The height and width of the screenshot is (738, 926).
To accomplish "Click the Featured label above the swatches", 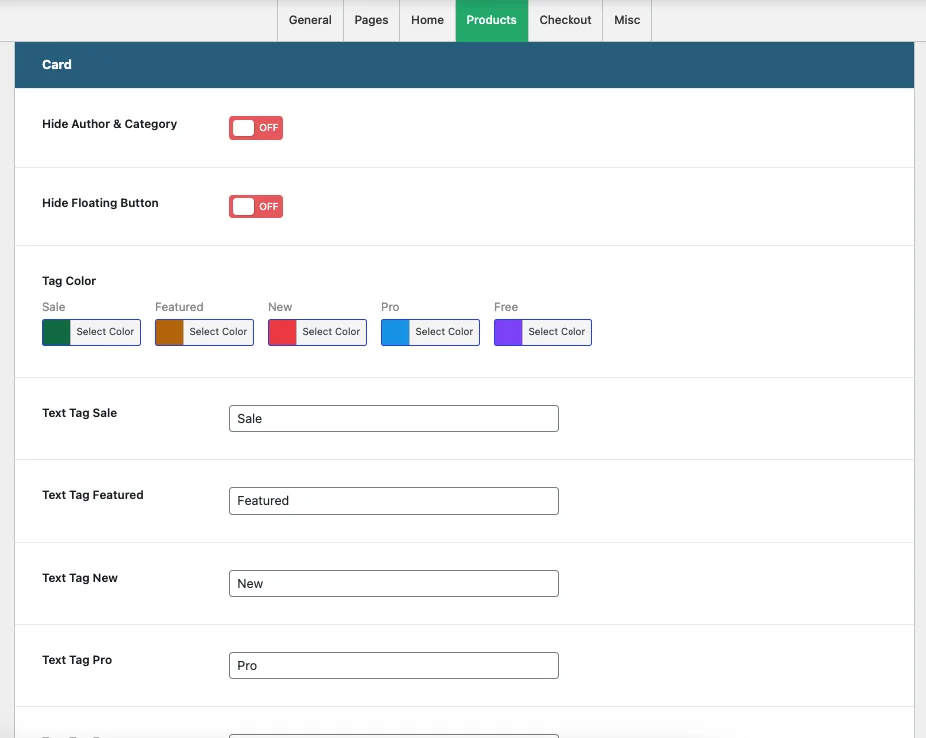I will pyautogui.click(x=179, y=307).
